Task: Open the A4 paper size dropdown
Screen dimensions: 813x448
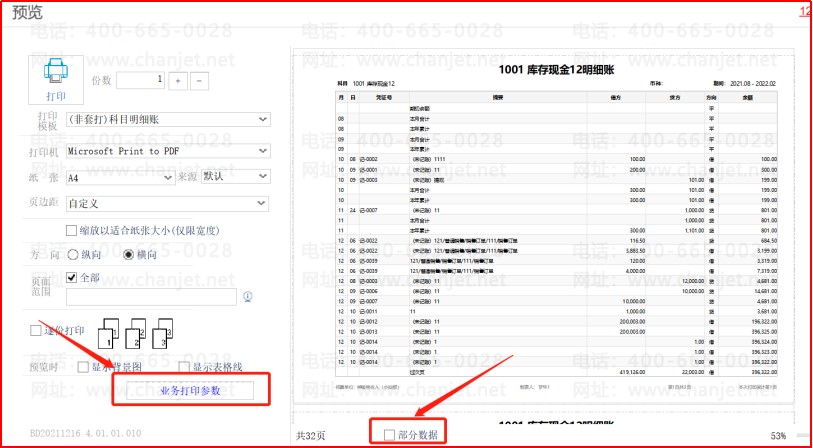Action: [121, 177]
